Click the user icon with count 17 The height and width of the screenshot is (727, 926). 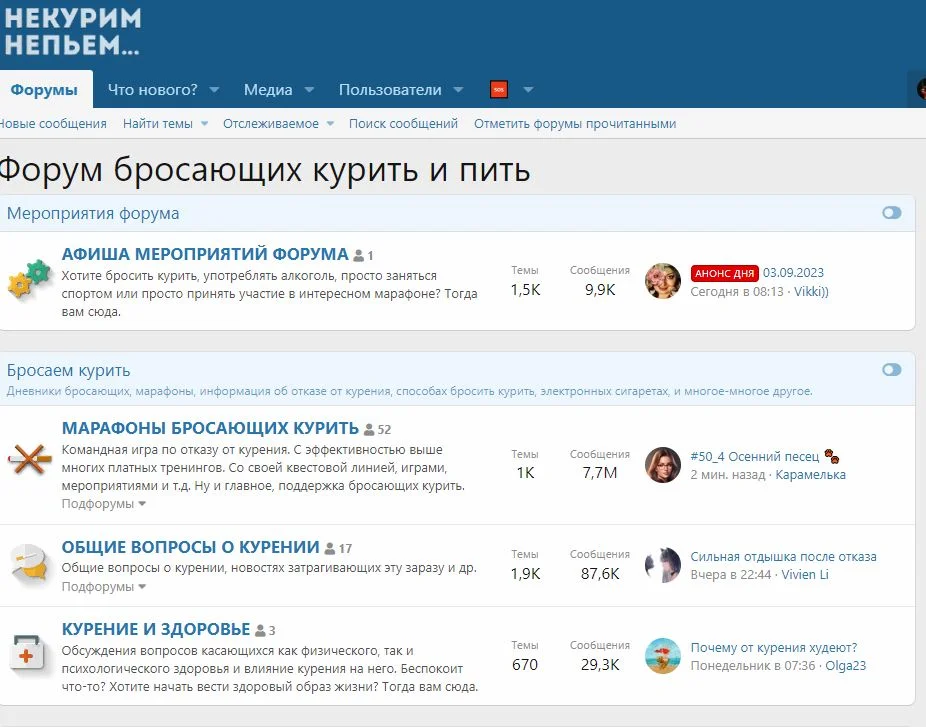click(x=330, y=549)
